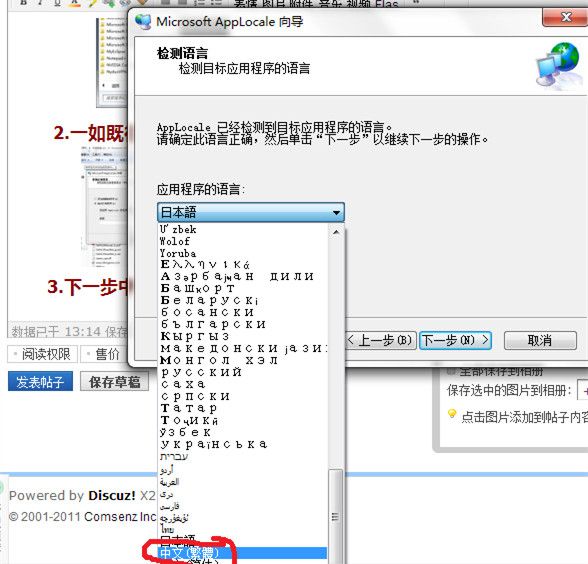This screenshot has width=588, height=564.
Task: Open 售价 option in forum editor
Action: pos(104,354)
